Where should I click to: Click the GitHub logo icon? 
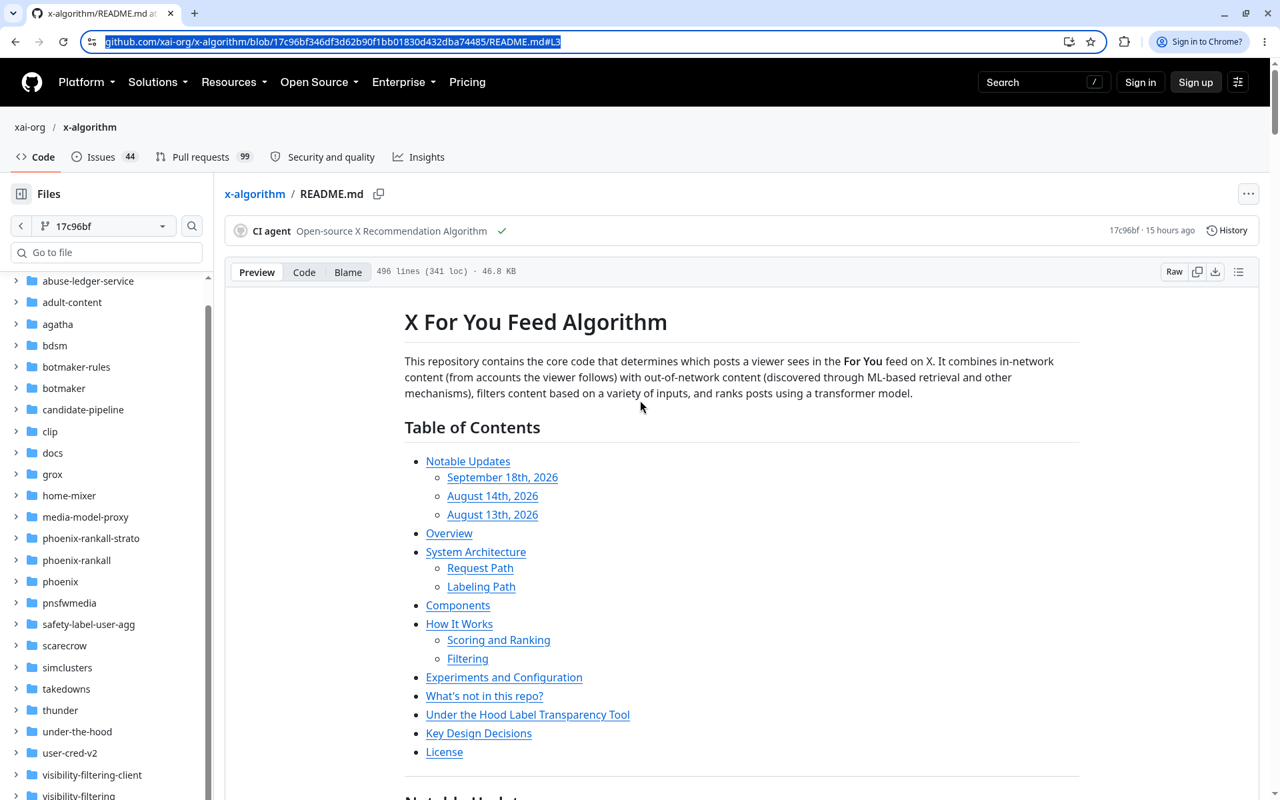(x=32, y=82)
